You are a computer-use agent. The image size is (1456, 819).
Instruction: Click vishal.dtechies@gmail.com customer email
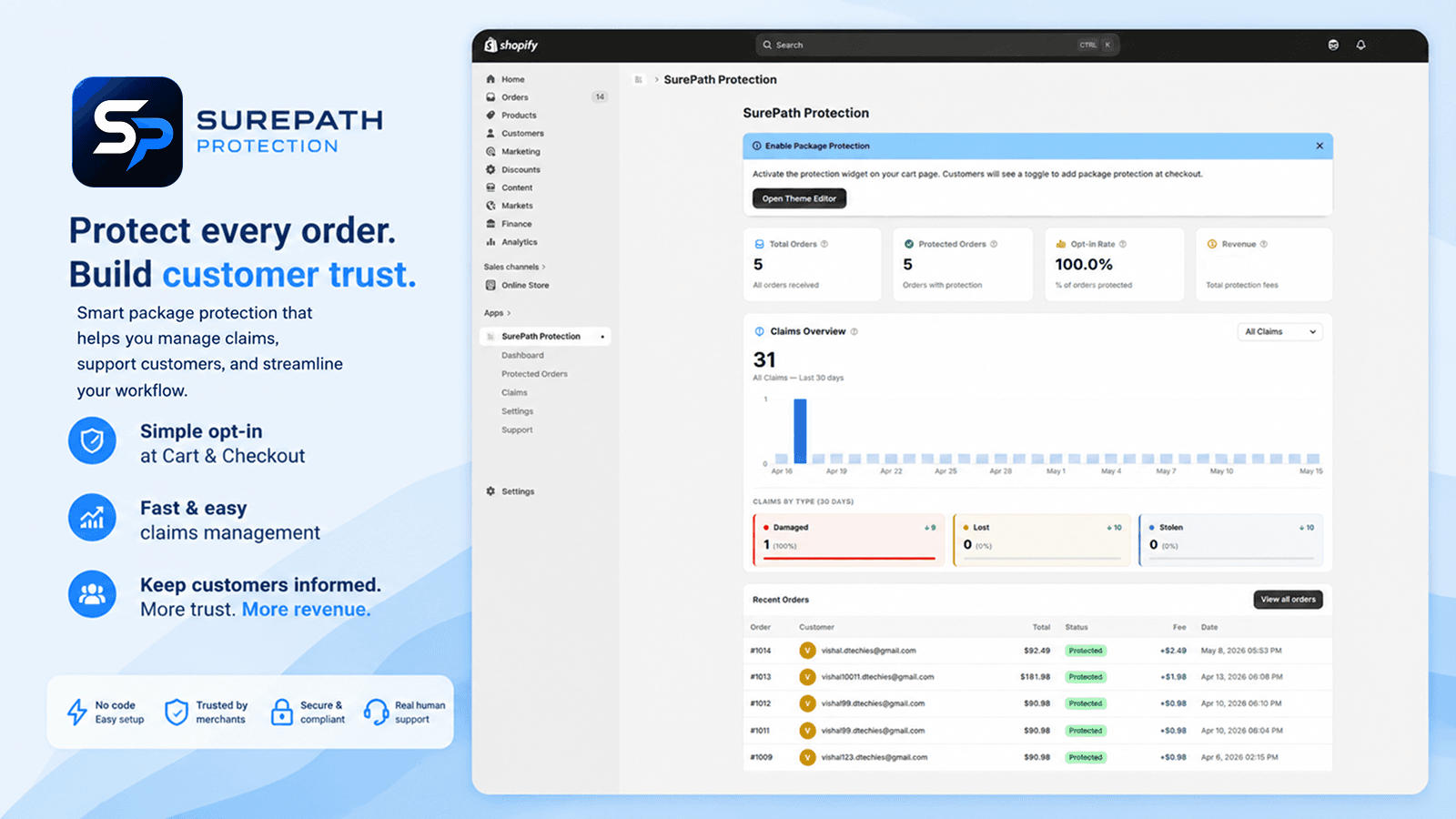[868, 651]
